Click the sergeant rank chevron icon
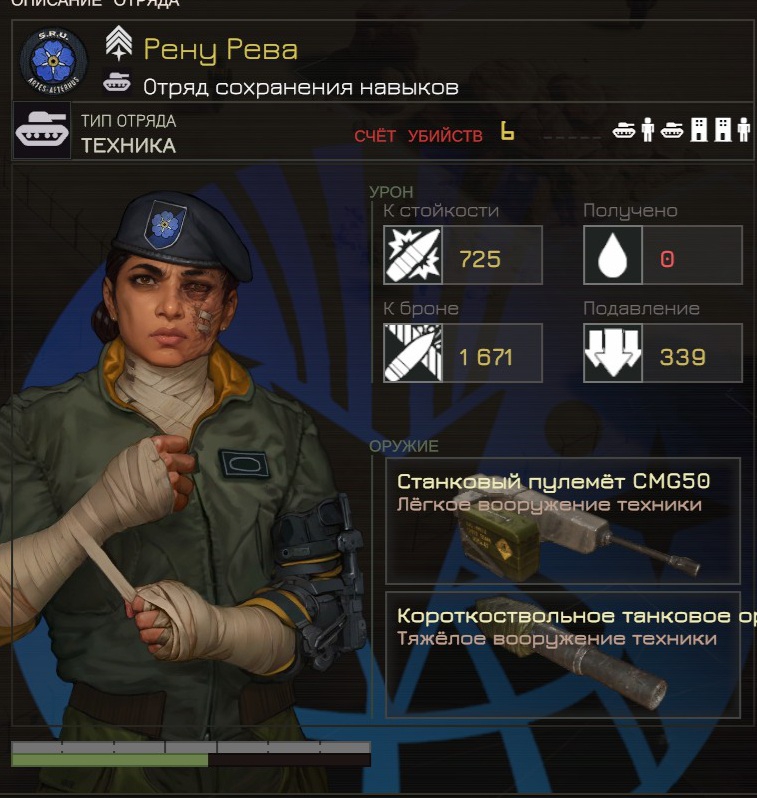 click(119, 43)
